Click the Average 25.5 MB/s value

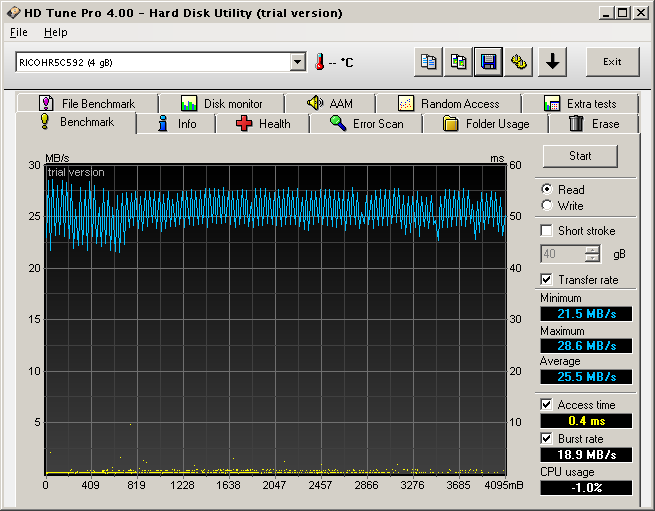tap(586, 376)
